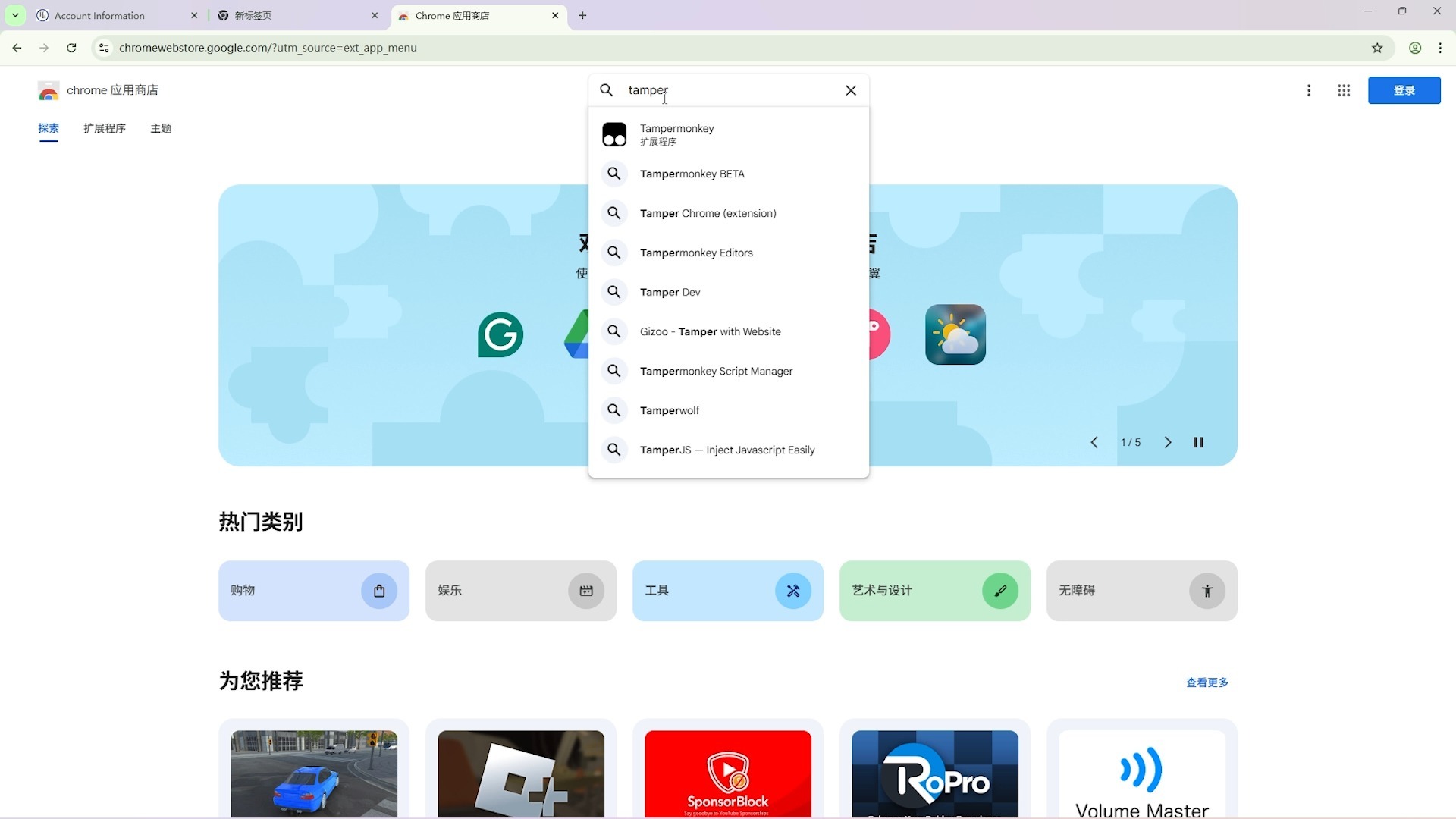Click the 登录 sign-in button
This screenshot has height=819, width=1456.
(1404, 90)
